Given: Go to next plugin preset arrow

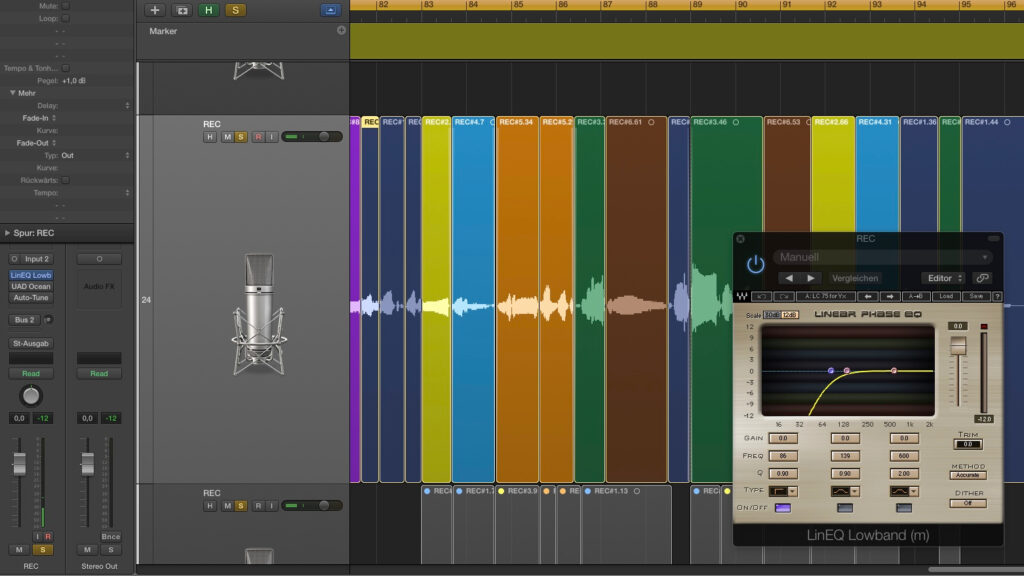Looking at the screenshot, I should [x=810, y=278].
